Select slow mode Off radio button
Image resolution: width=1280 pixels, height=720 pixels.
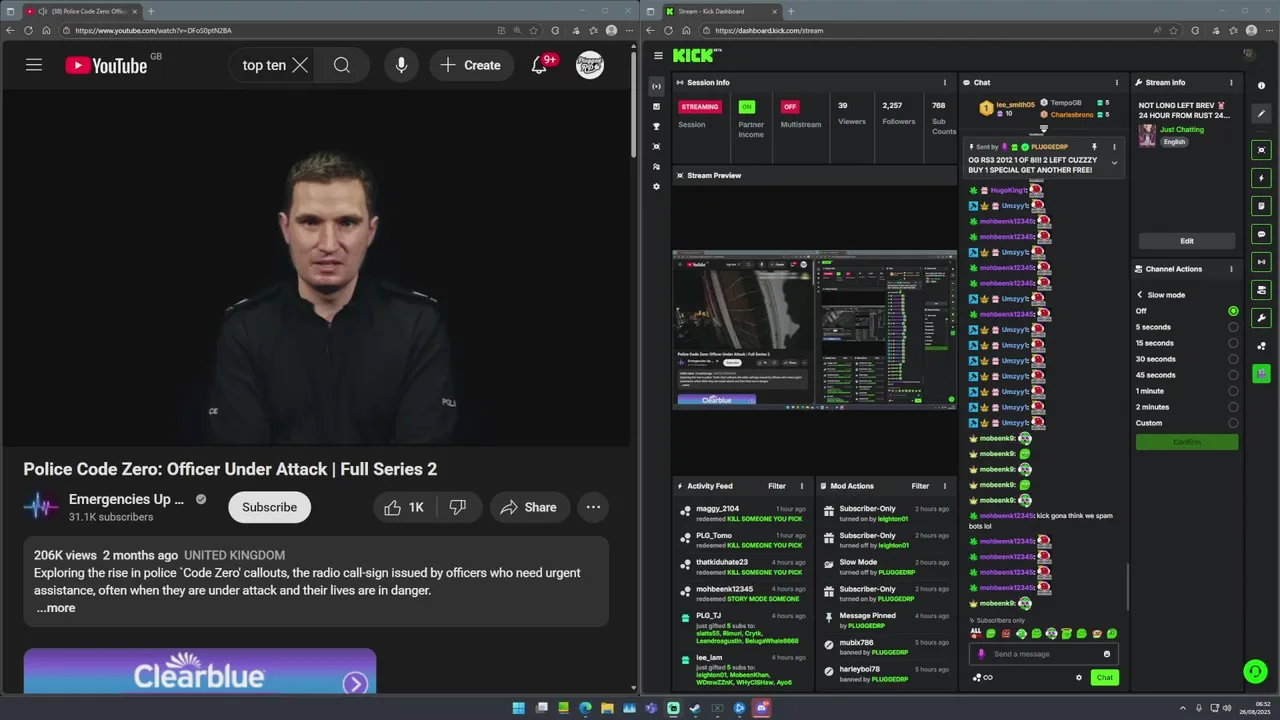tap(1233, 311)
